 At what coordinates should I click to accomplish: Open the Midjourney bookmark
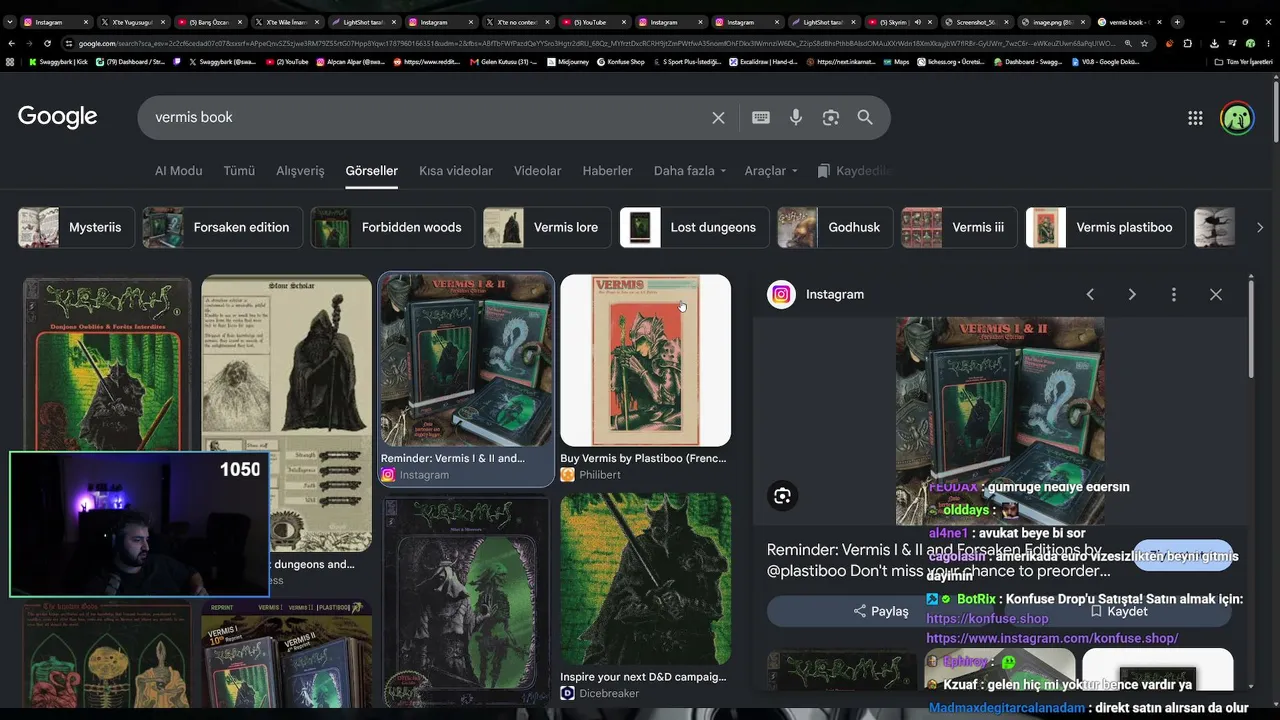pos(568,62)
